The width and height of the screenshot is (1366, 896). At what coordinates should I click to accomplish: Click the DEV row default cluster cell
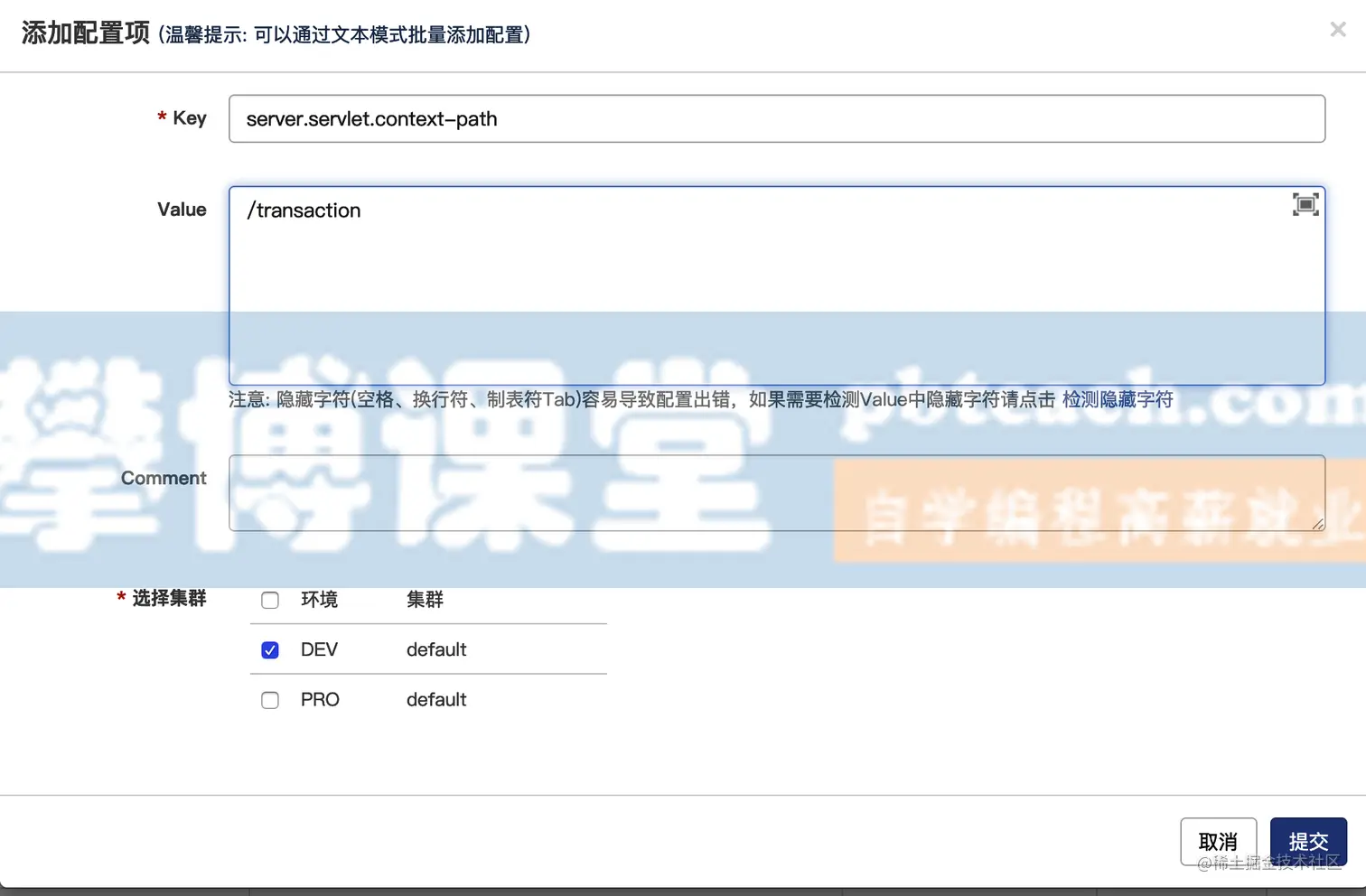coord(436,649)
